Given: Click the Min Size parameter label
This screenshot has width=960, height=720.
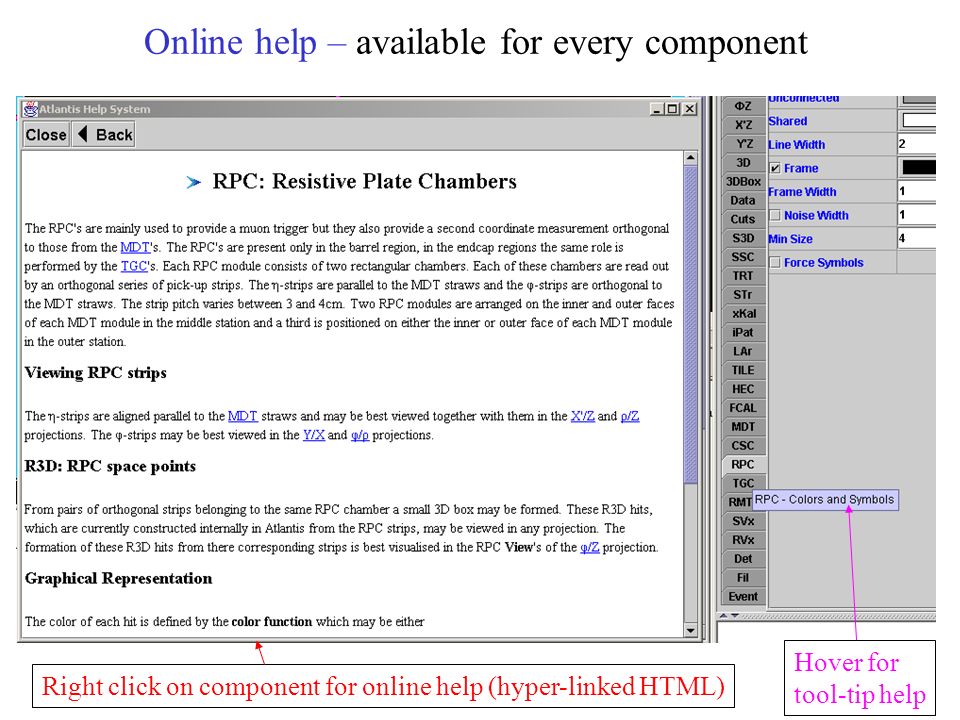Looking at the screenshot, I should pos(791,239).
